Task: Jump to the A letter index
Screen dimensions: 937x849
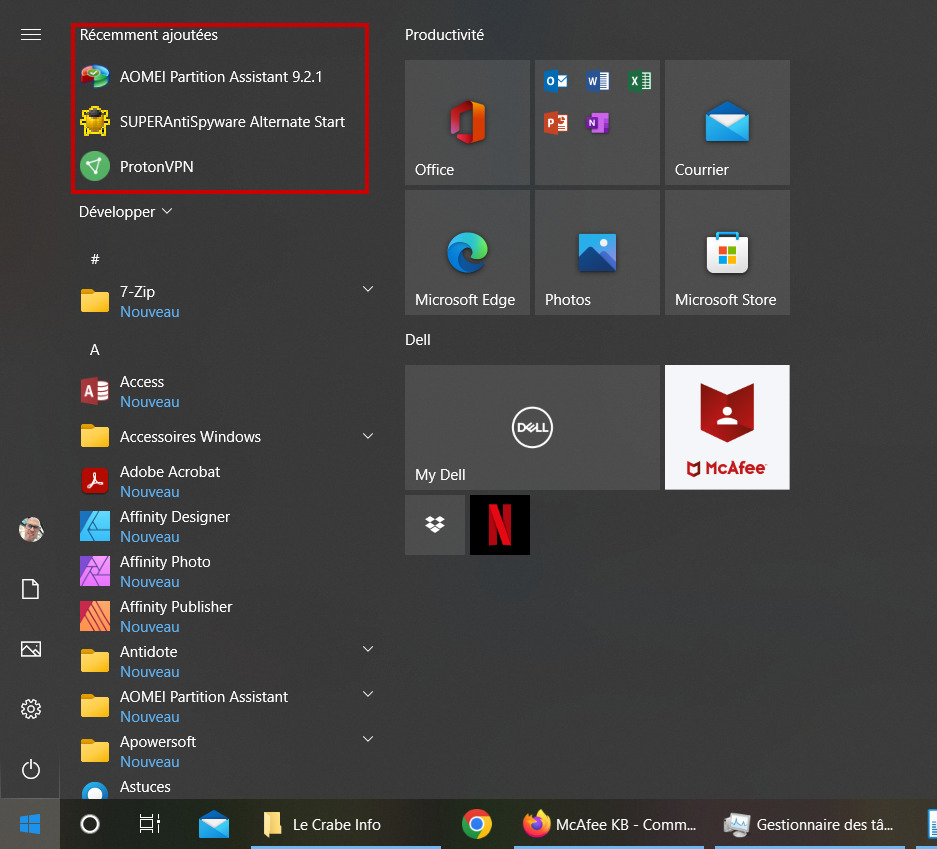Action: (94, 350)
